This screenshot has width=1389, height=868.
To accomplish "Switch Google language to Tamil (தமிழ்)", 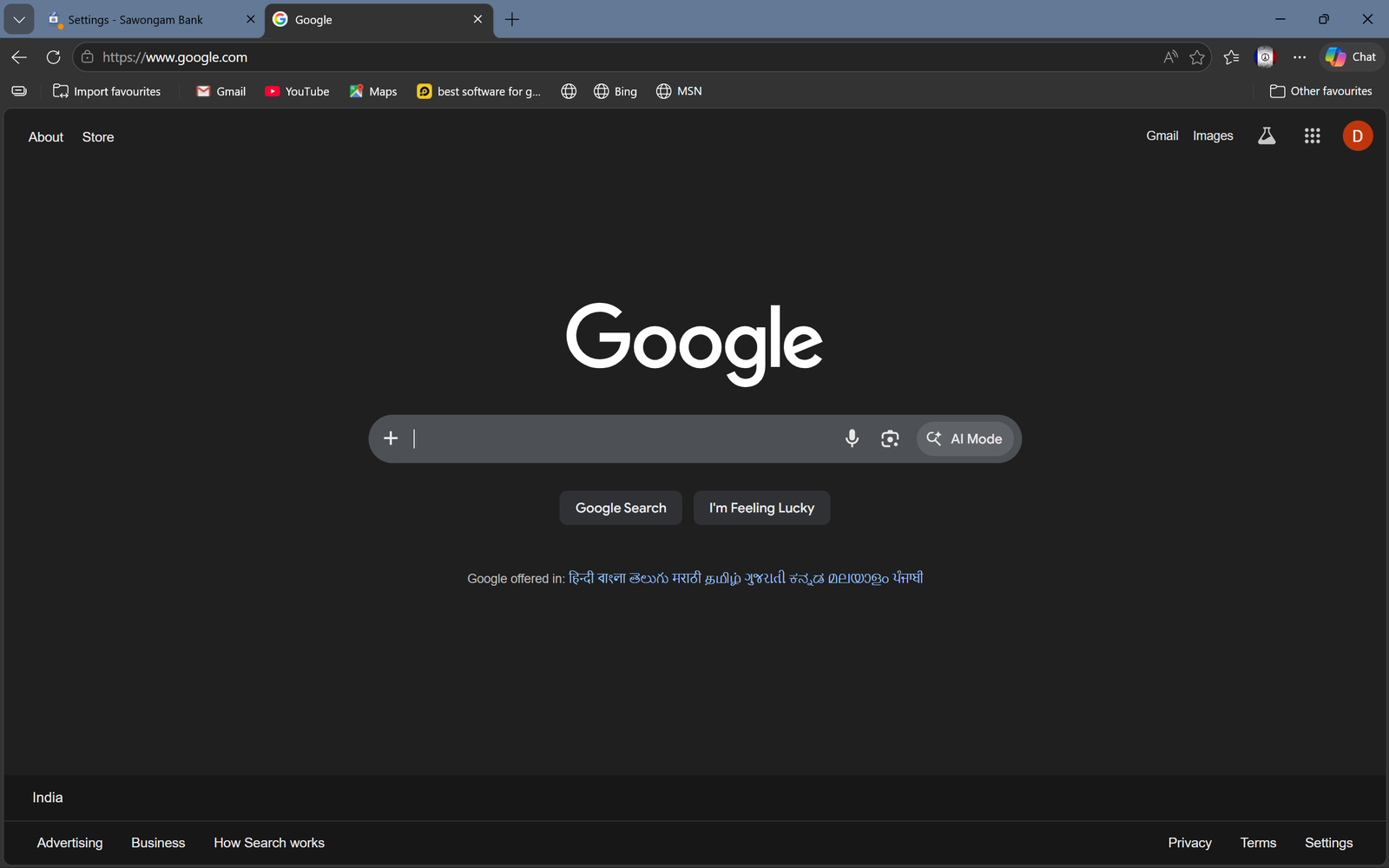I will [x=722, y=578].
